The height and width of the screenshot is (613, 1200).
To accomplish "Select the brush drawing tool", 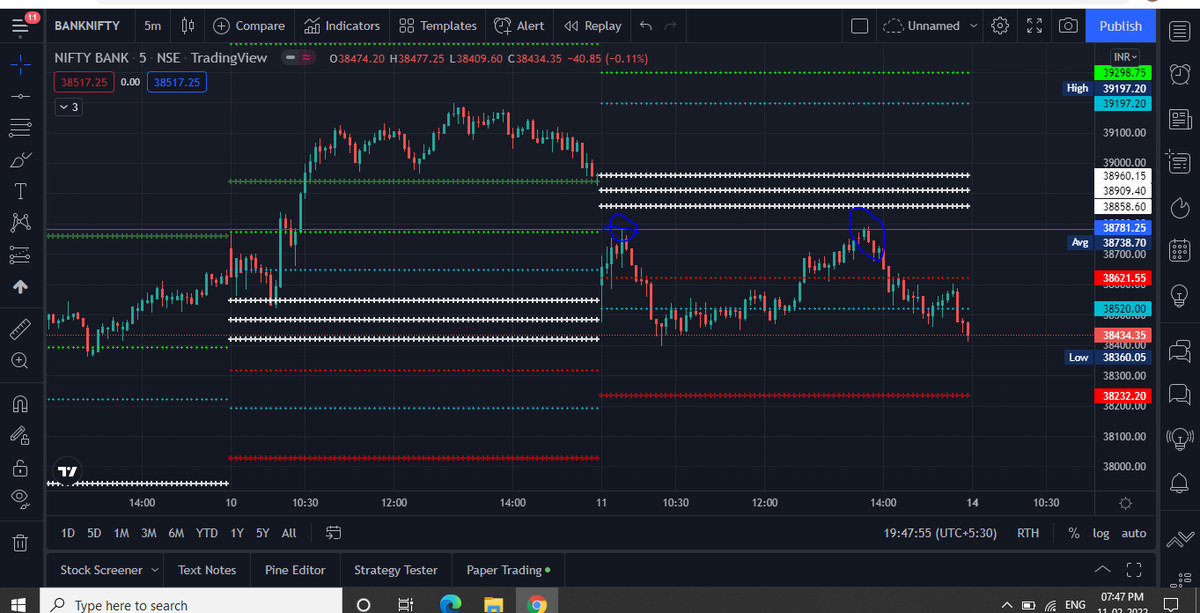I will [x=19, y=159].
